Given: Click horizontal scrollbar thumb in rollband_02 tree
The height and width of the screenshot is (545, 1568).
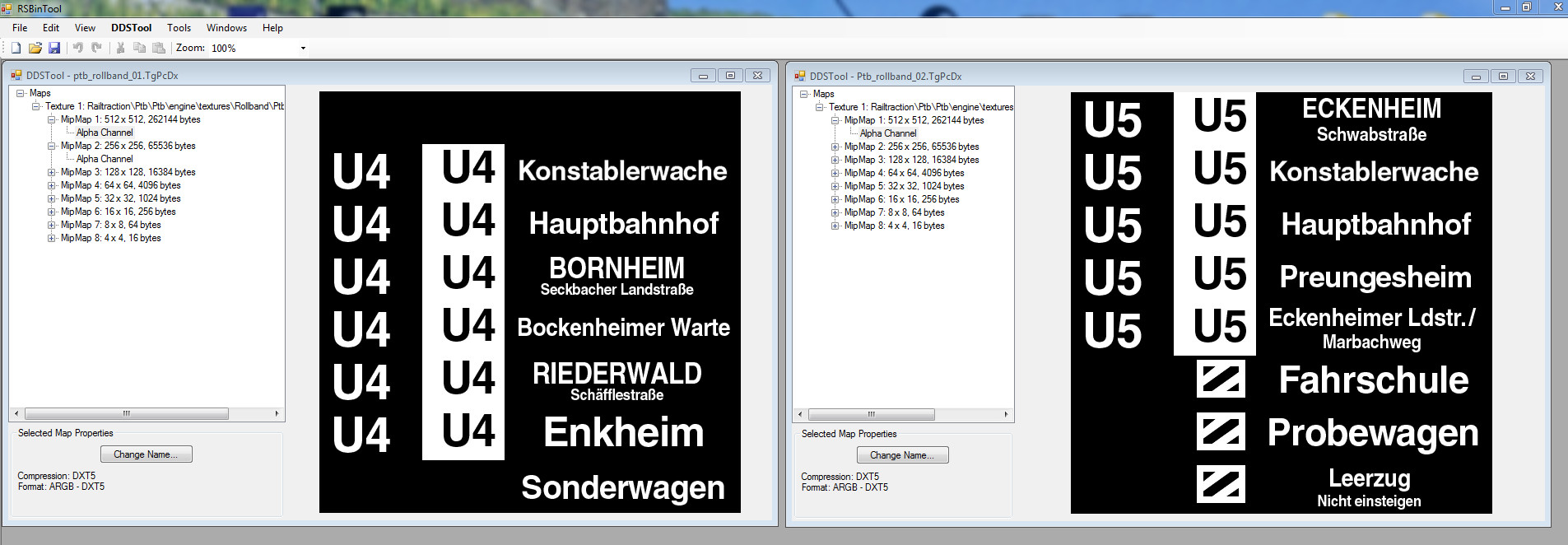Looking at the screenshot, I should [871, 414].
